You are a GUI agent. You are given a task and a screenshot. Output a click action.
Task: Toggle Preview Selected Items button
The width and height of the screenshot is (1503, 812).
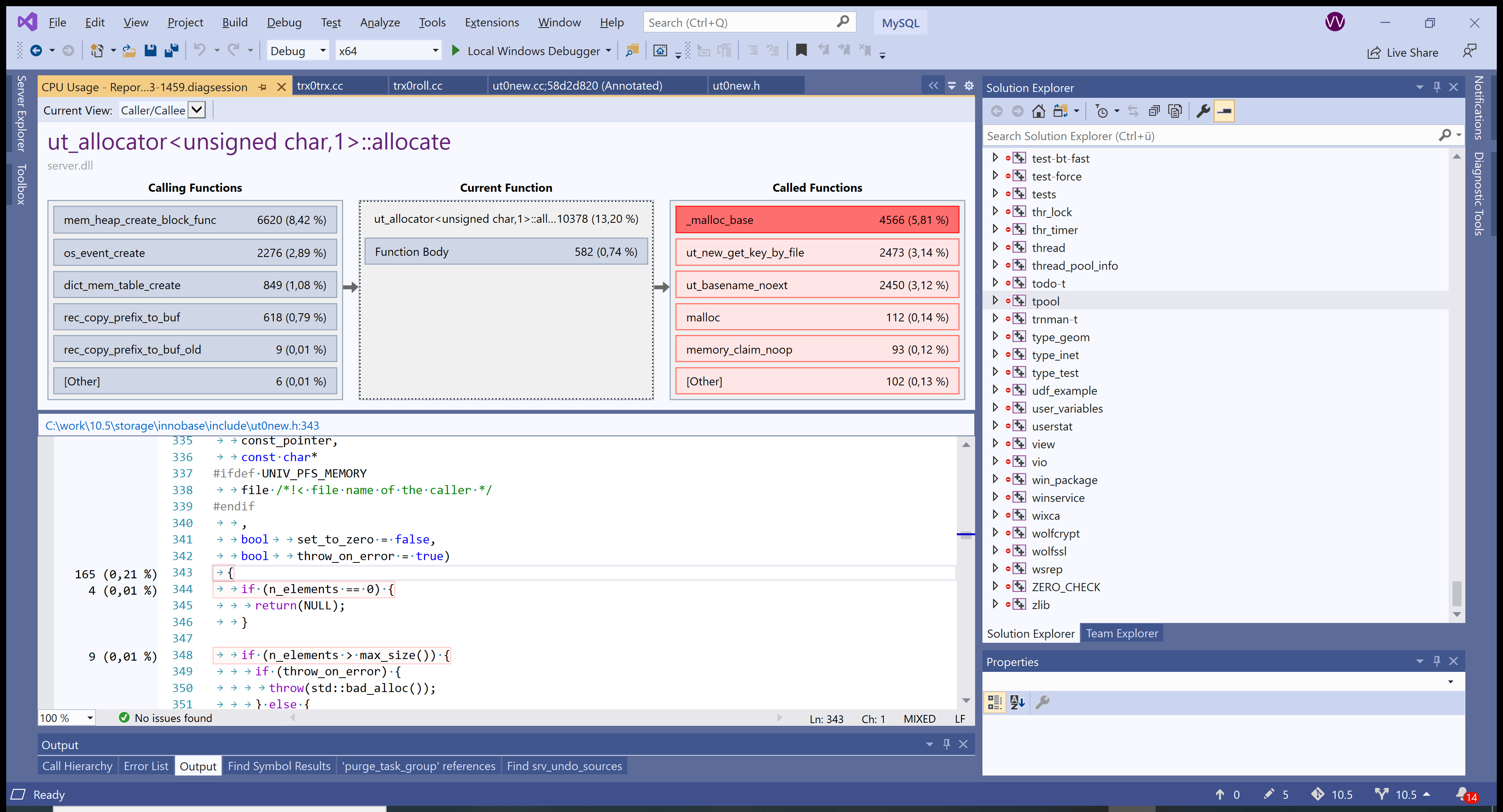pos(1224,111)
